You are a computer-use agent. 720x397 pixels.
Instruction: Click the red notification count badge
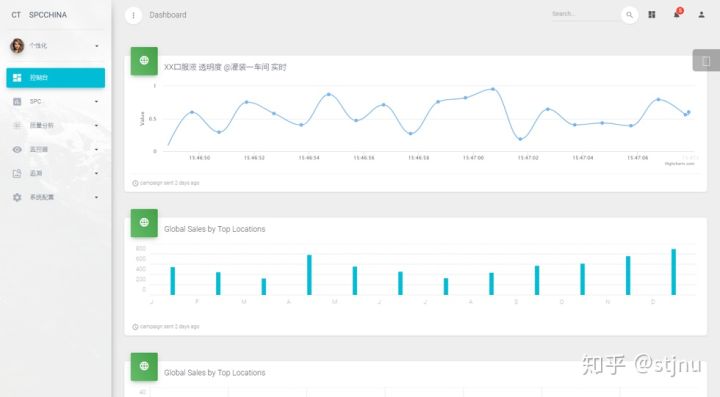(x=680, y=11)
